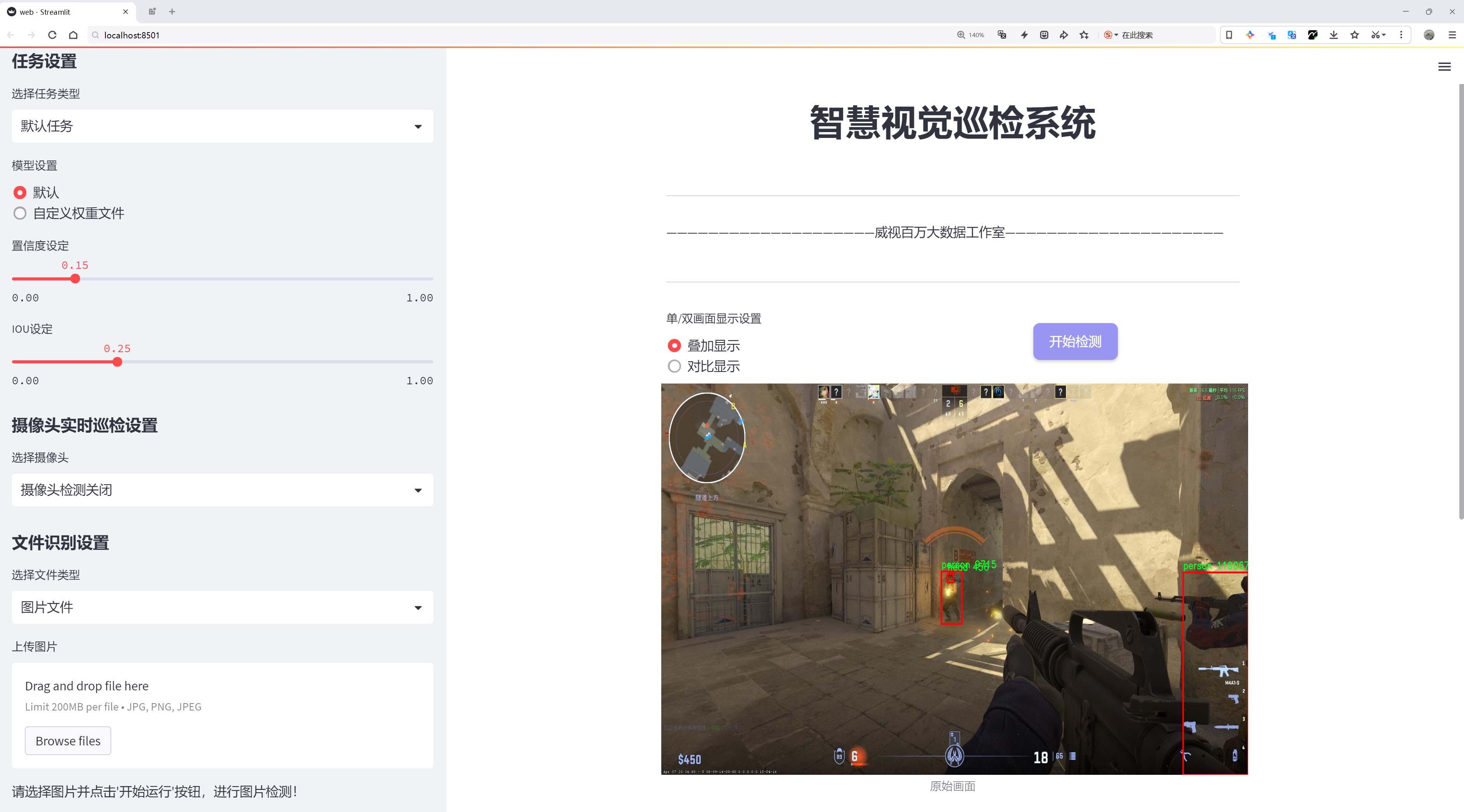This screenshot has height=812, width=1464.
Task: Click the 单/双画面显示设置 label
Action: (713, 318)
